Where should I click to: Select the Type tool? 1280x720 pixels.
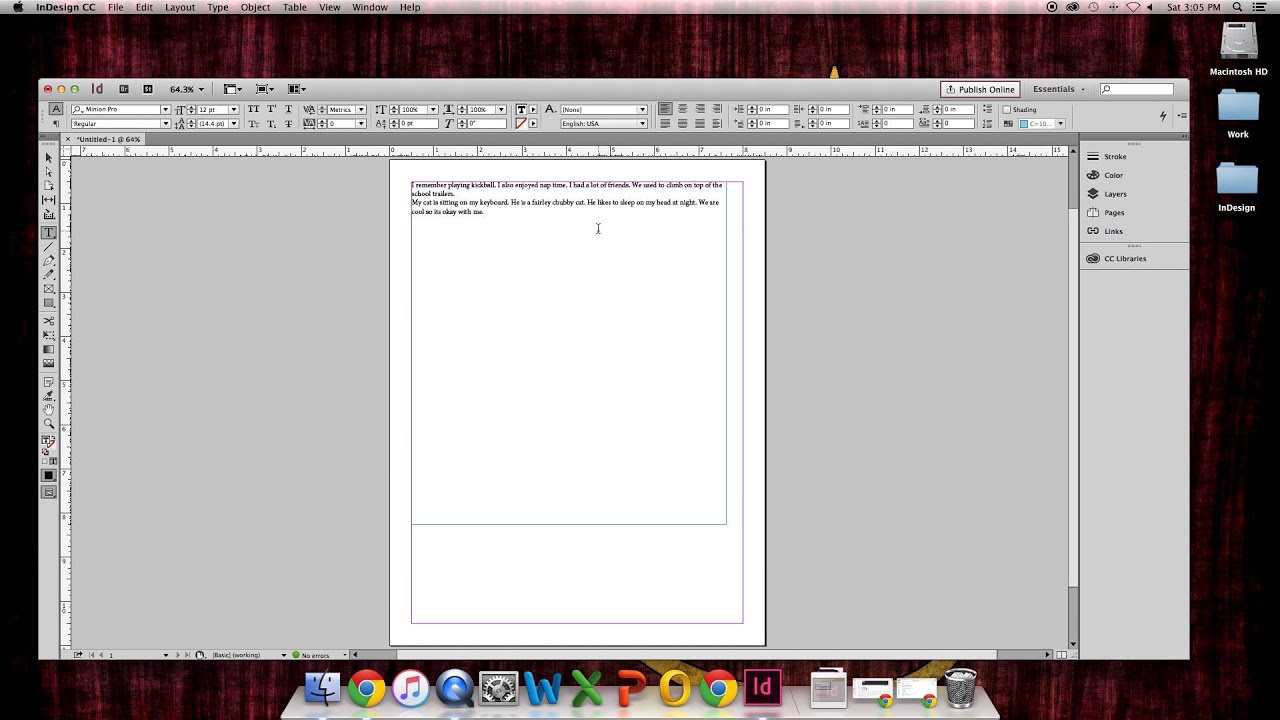click(x=48, y=232)
